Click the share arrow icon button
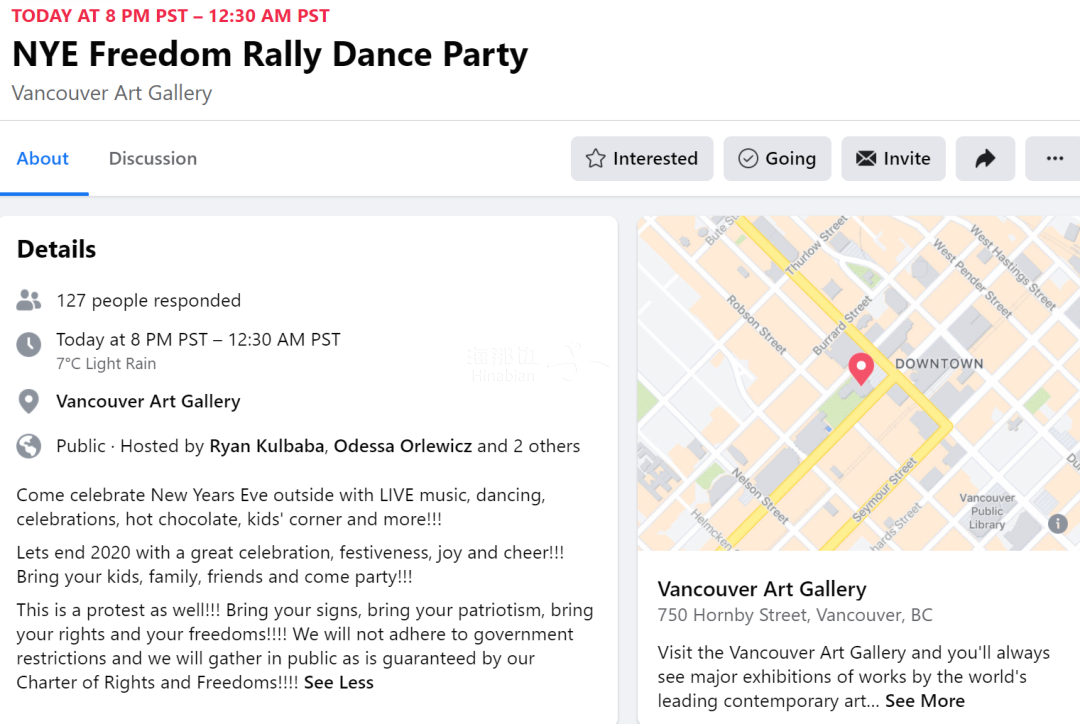 tap(985, 159)
